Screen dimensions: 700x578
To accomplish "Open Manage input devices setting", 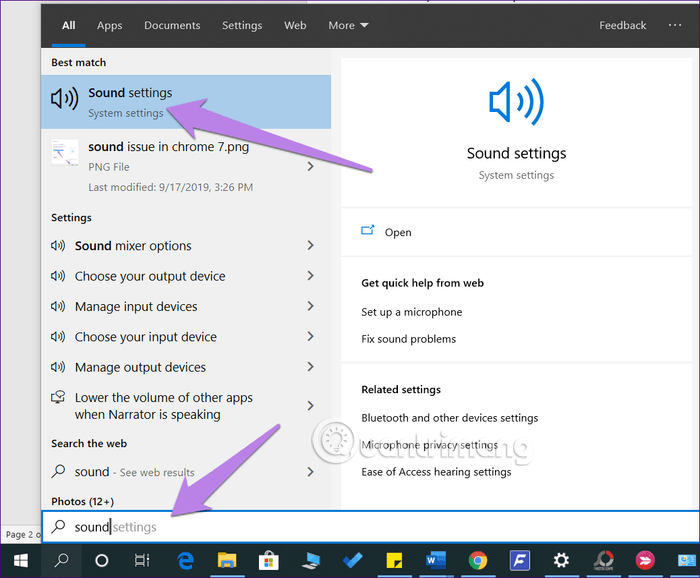I will pyautogui.click(x=136, y=307).
